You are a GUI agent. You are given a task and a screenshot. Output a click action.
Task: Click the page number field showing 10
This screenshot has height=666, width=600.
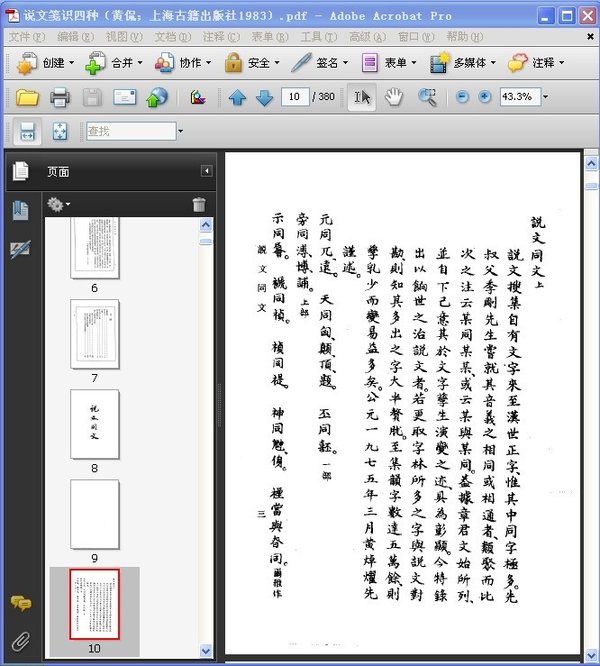point(295,97)
